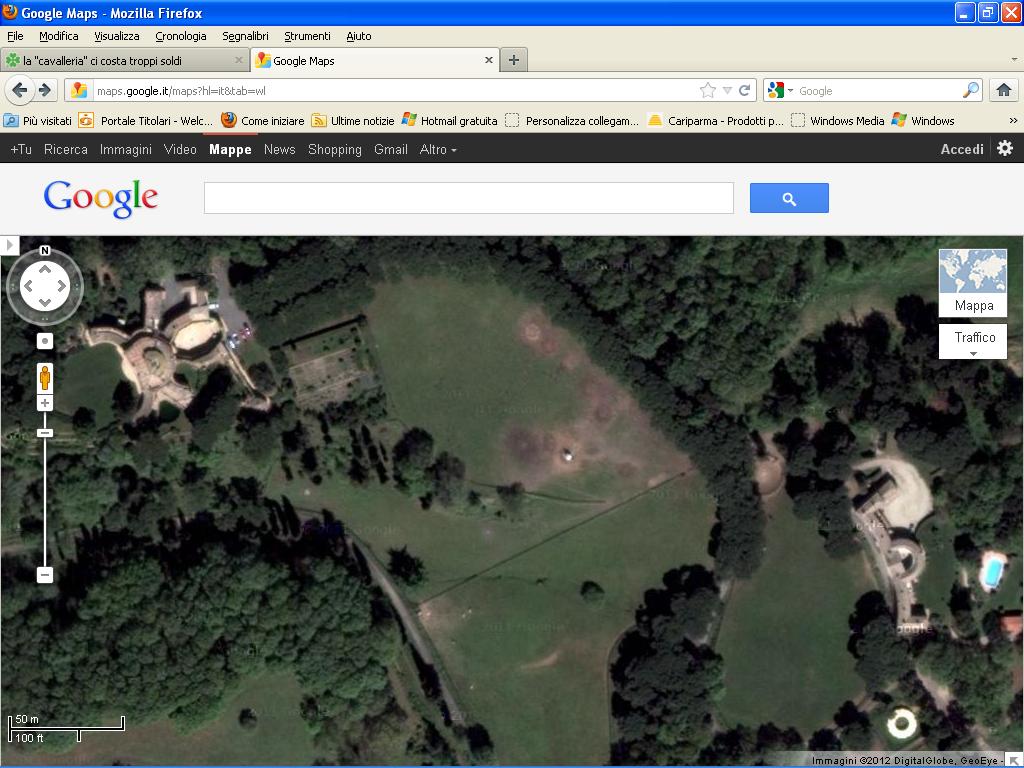Open Google settings gear icon

point(1005,148)
